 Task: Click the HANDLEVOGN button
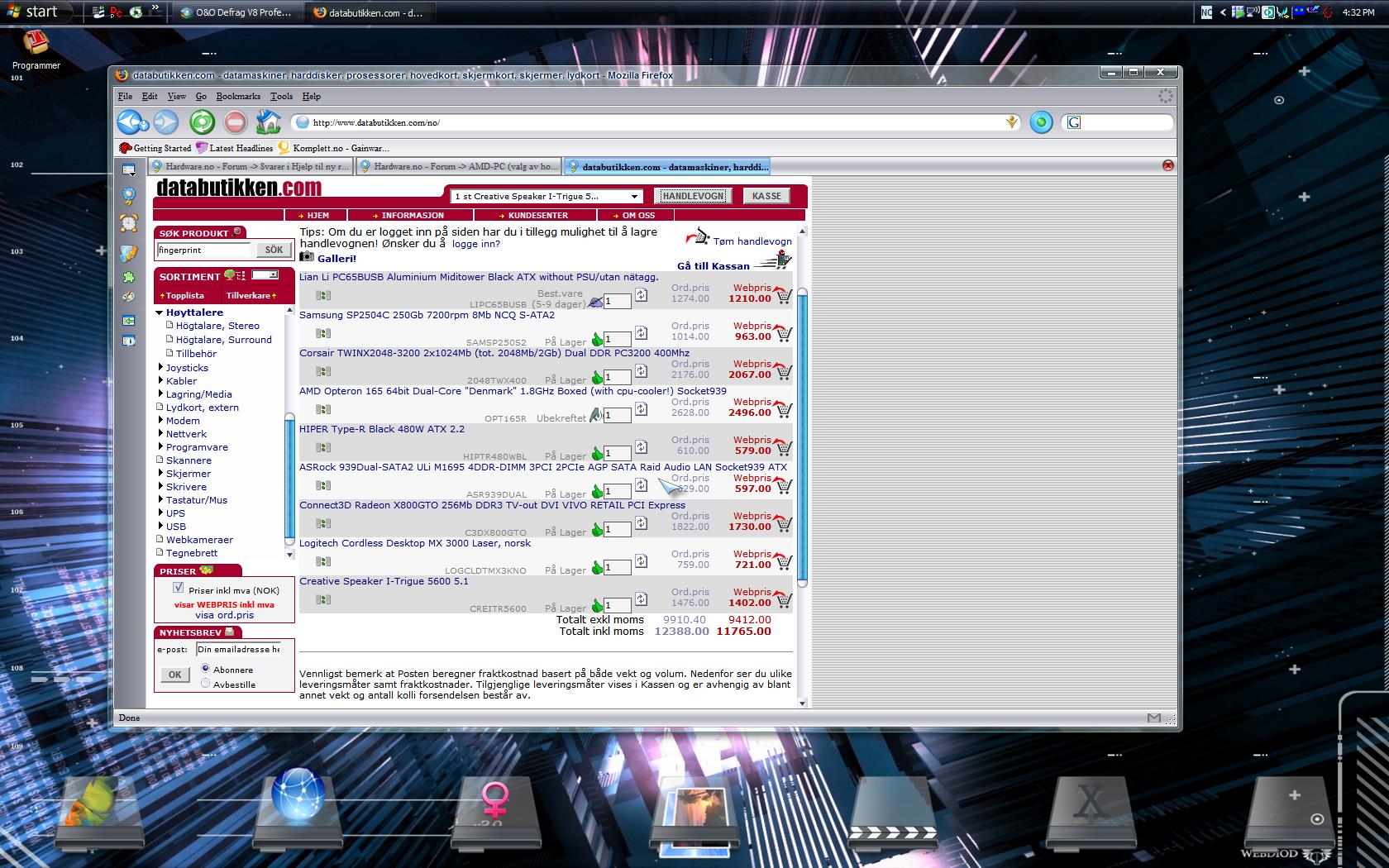[x=694, y=196]
